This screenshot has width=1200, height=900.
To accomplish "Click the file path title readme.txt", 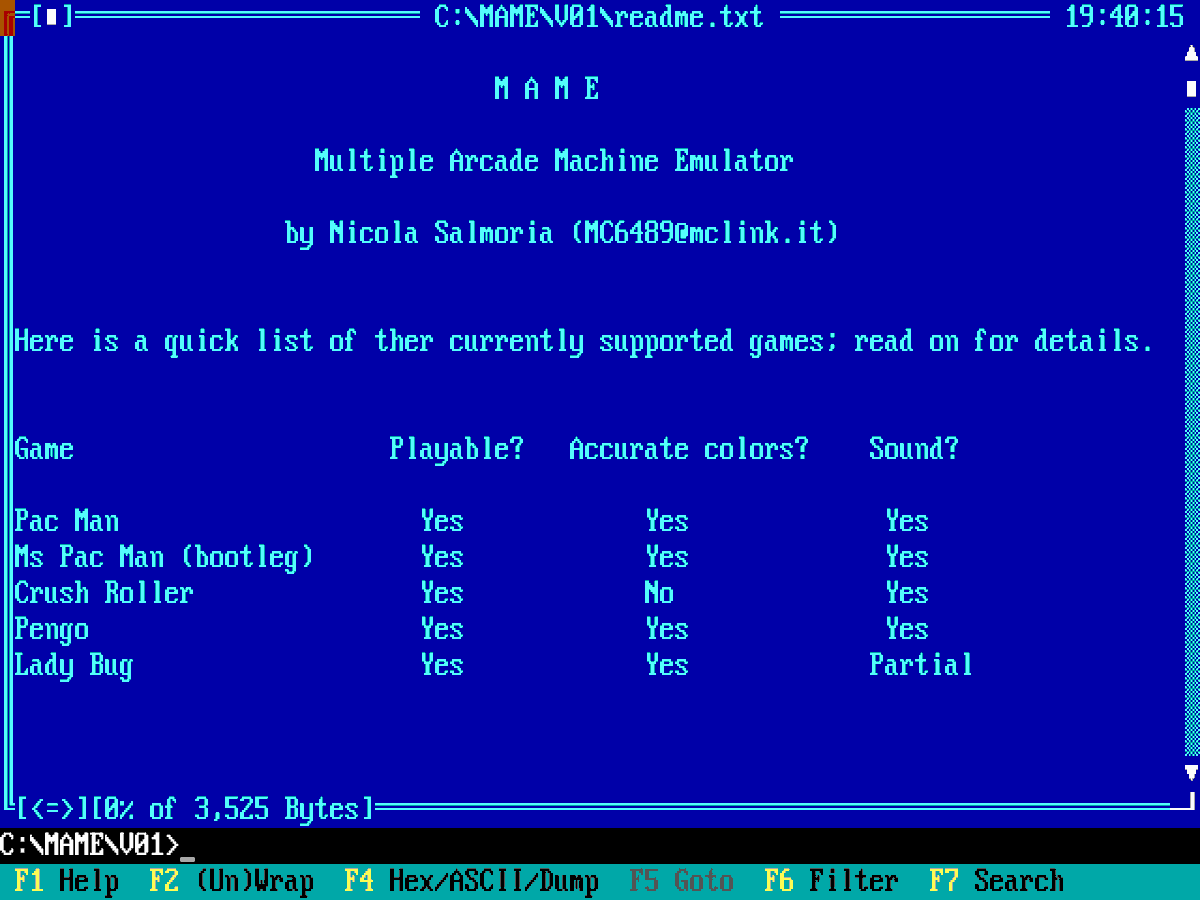I will 599,16.
